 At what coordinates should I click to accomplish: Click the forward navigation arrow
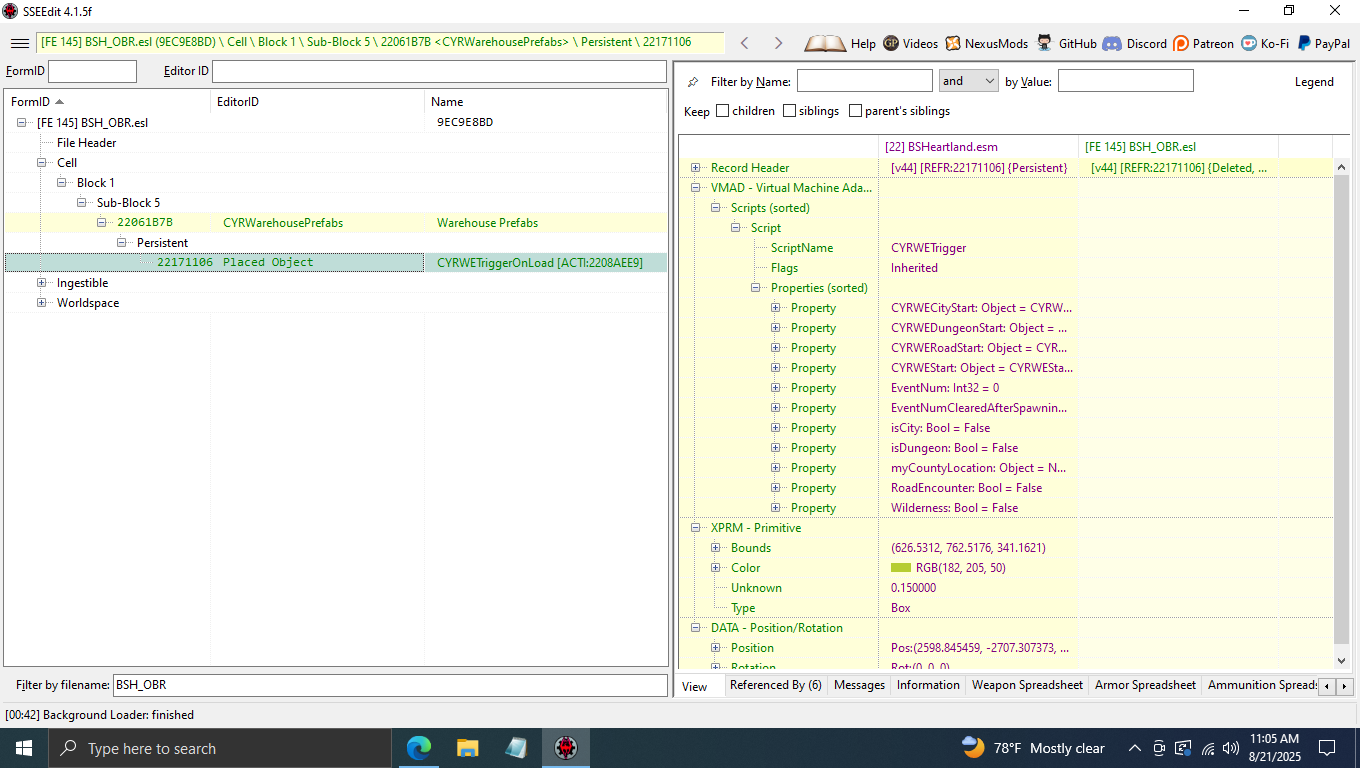[778, 43]
